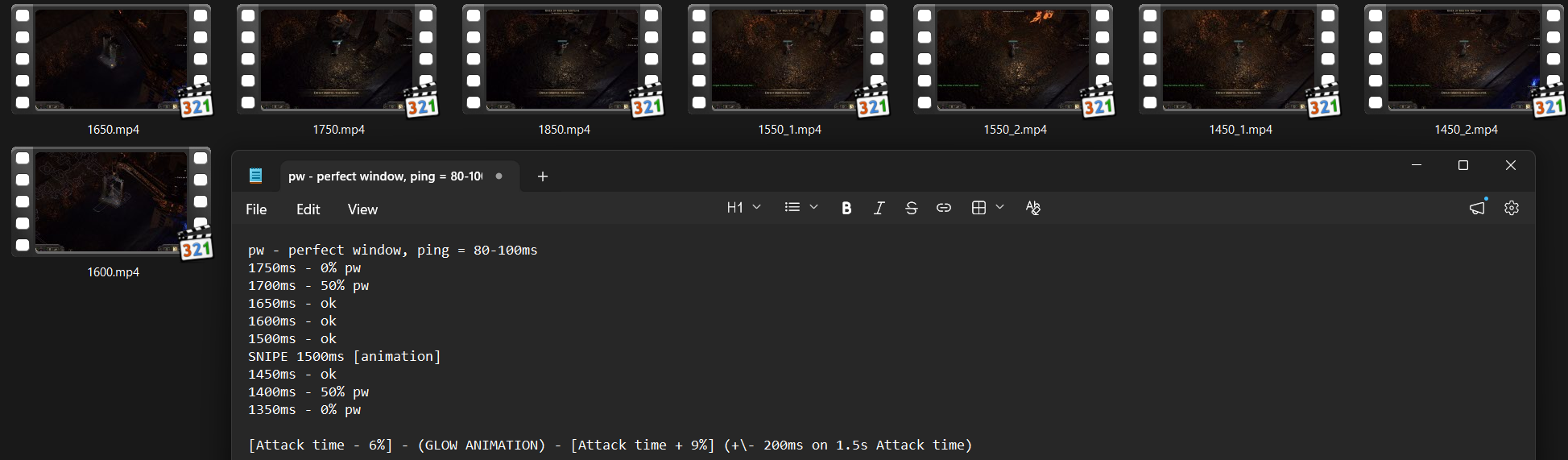Screen dimensions: 1568x460
Task: Close the 'pw - perfect window' tab
Action: tap(499, 176)
